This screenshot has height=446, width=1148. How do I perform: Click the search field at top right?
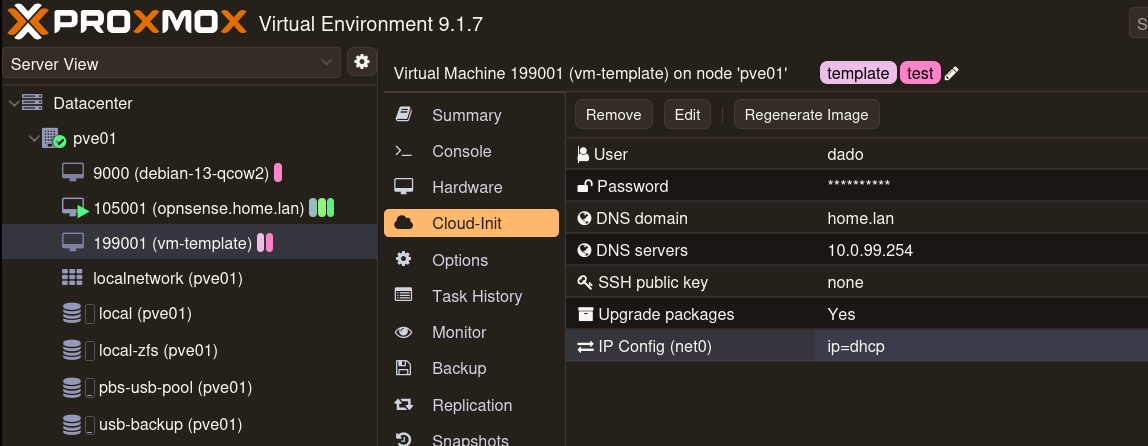click(1138, 23)
